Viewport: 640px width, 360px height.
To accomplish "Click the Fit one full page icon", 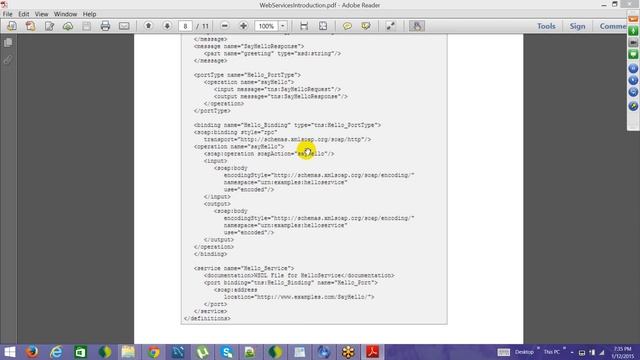I will [x=323, y=26].
